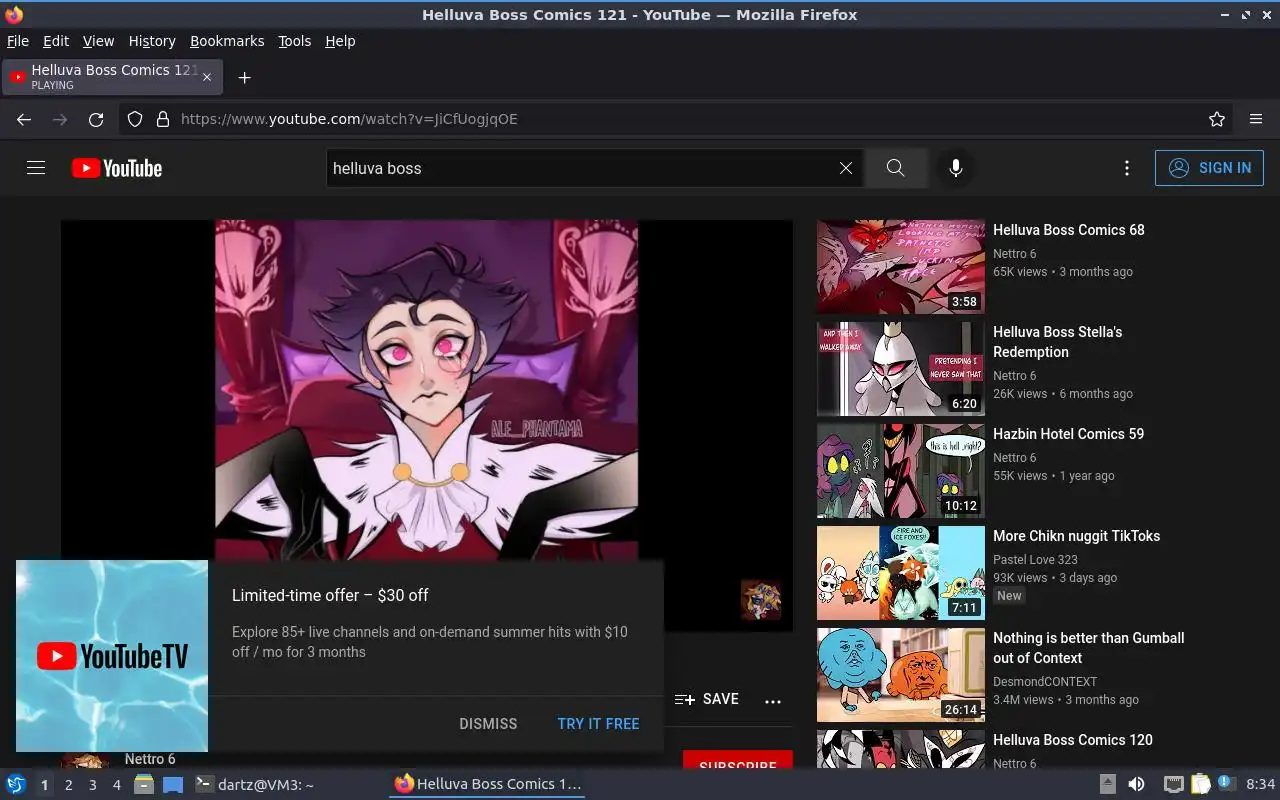Switch to workspace 4
Image resolution: width=1280 pixels, height=800 pixels.
click(116, 785)
